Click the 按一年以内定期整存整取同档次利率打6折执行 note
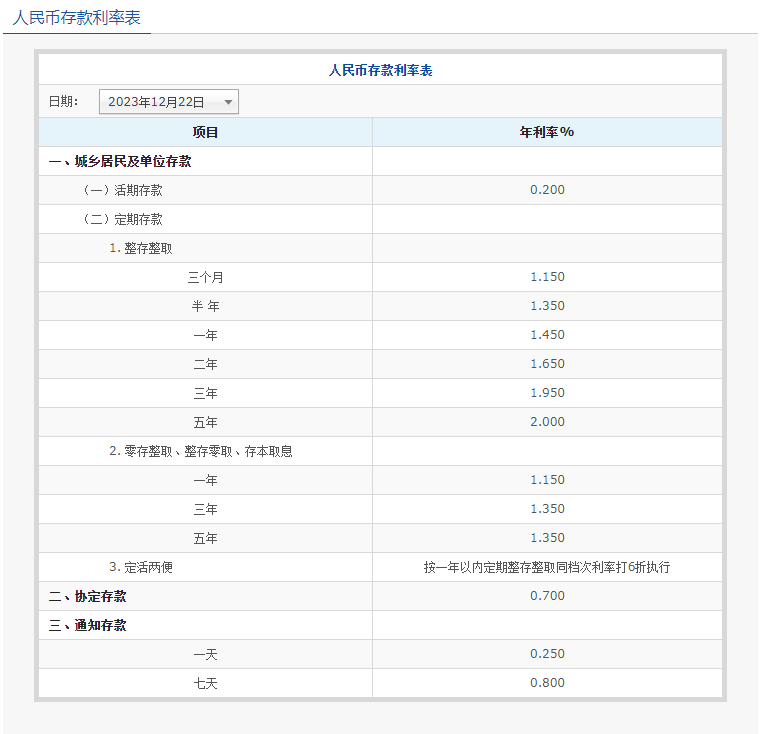This screenshot has height=734, width=760. click(547, 567)
